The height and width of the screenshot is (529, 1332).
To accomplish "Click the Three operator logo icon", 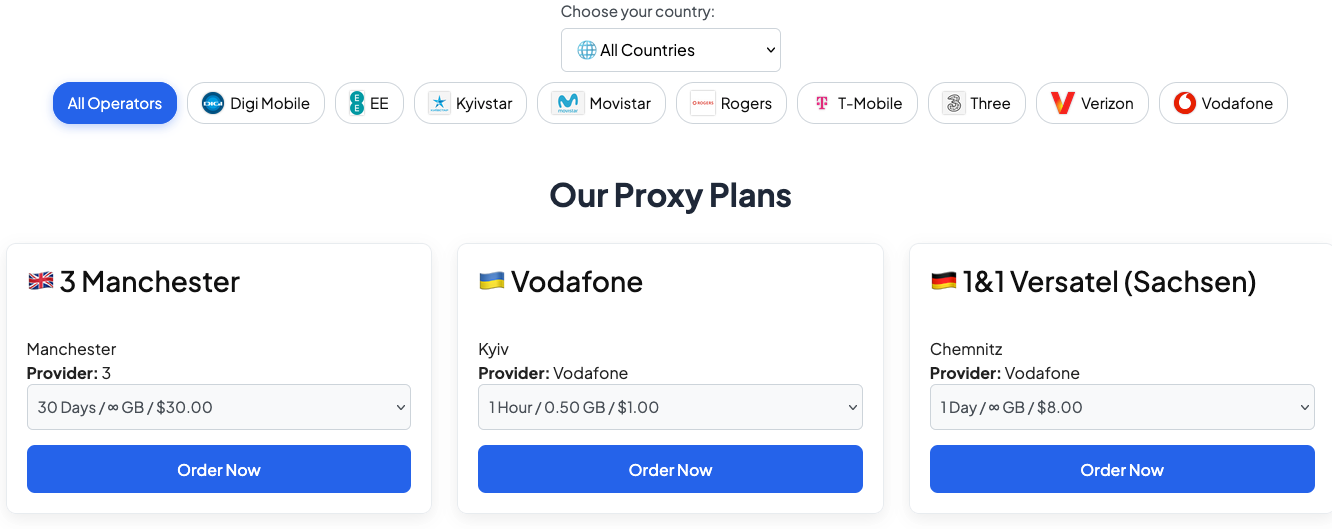I will pyautogui.click(x=953, y=103).
